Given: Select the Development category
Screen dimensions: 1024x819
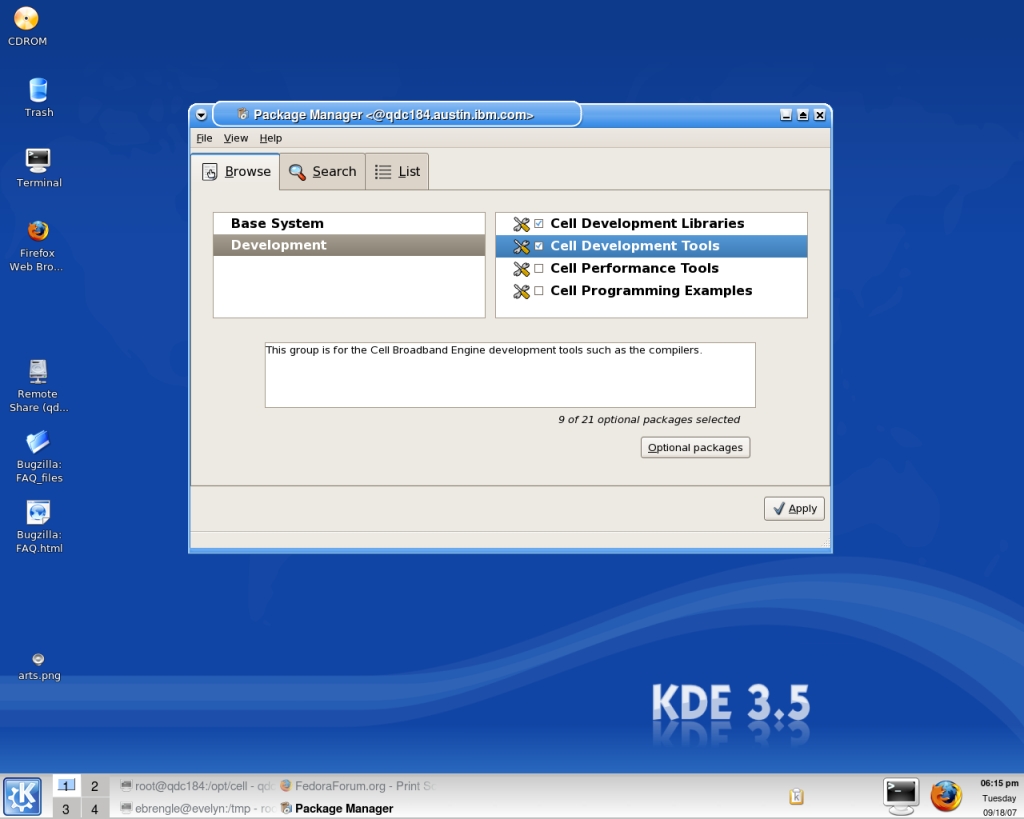Looking at the screenshot, I should pyautogui.click(x=349, y=245).
